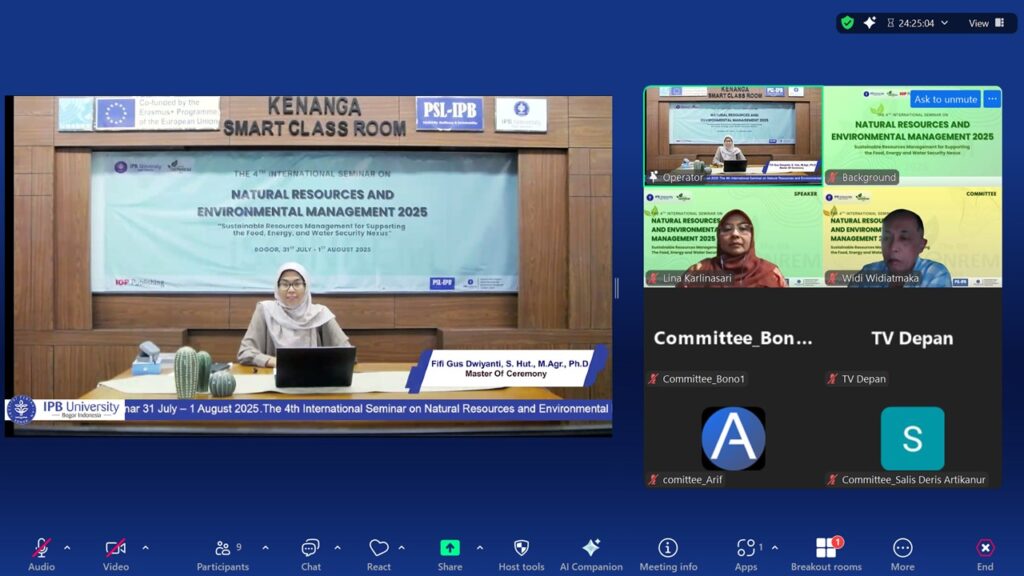
Task: Click the Ask to unmute button
Action: [945, 99]
